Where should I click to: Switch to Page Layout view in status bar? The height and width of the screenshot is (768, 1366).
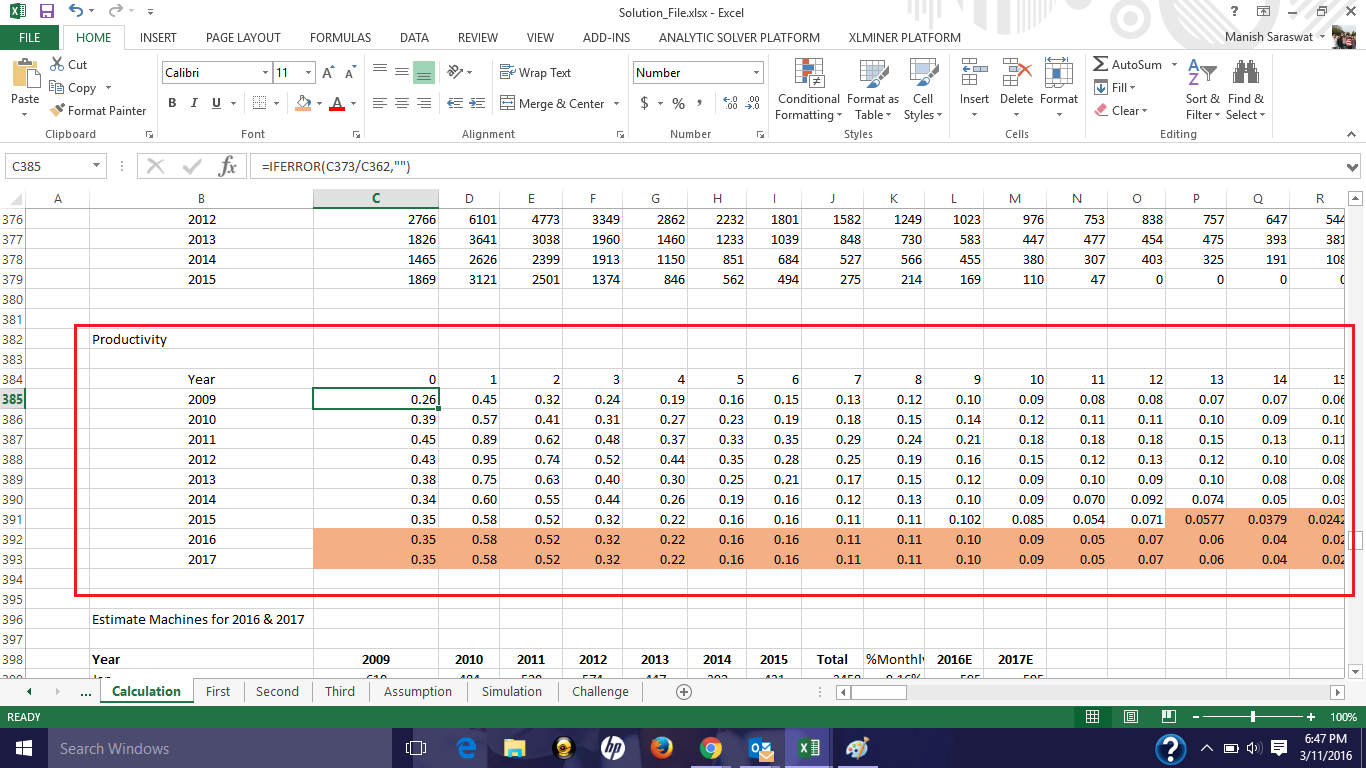click(x=1130, y=717)
